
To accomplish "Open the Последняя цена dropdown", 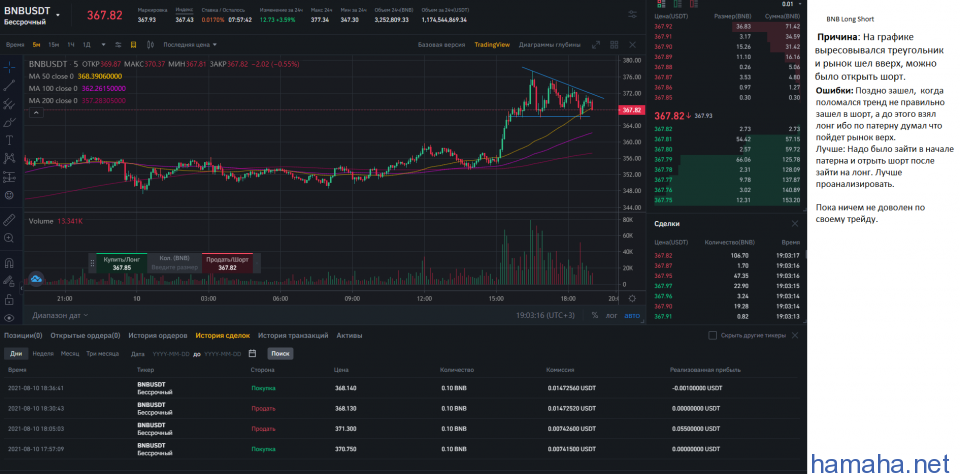I will pyautogui.click(x=190, y=45).
